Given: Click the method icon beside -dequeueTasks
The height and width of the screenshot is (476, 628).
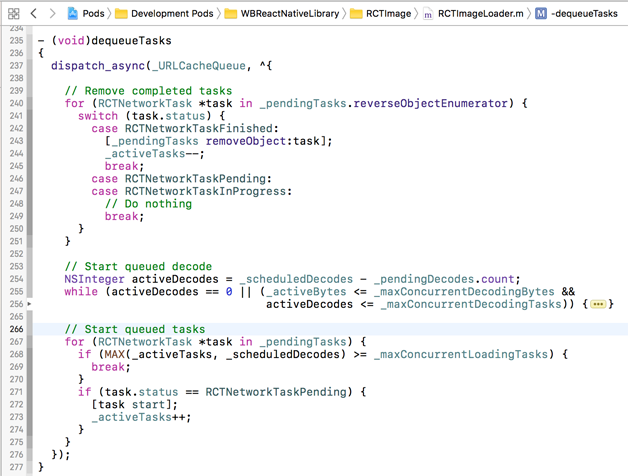Looking at the screenshot, I should click(x=541, y=14).
